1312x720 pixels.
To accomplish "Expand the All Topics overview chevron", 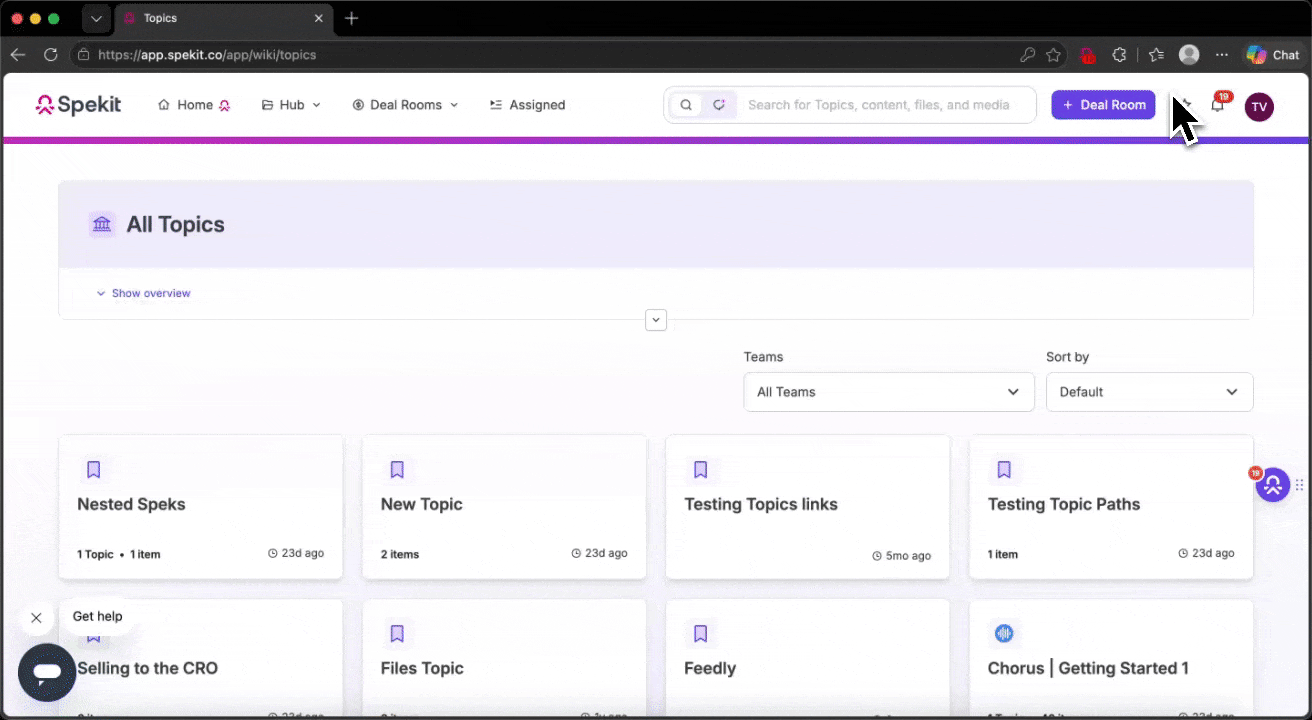I will pos(656,320).
